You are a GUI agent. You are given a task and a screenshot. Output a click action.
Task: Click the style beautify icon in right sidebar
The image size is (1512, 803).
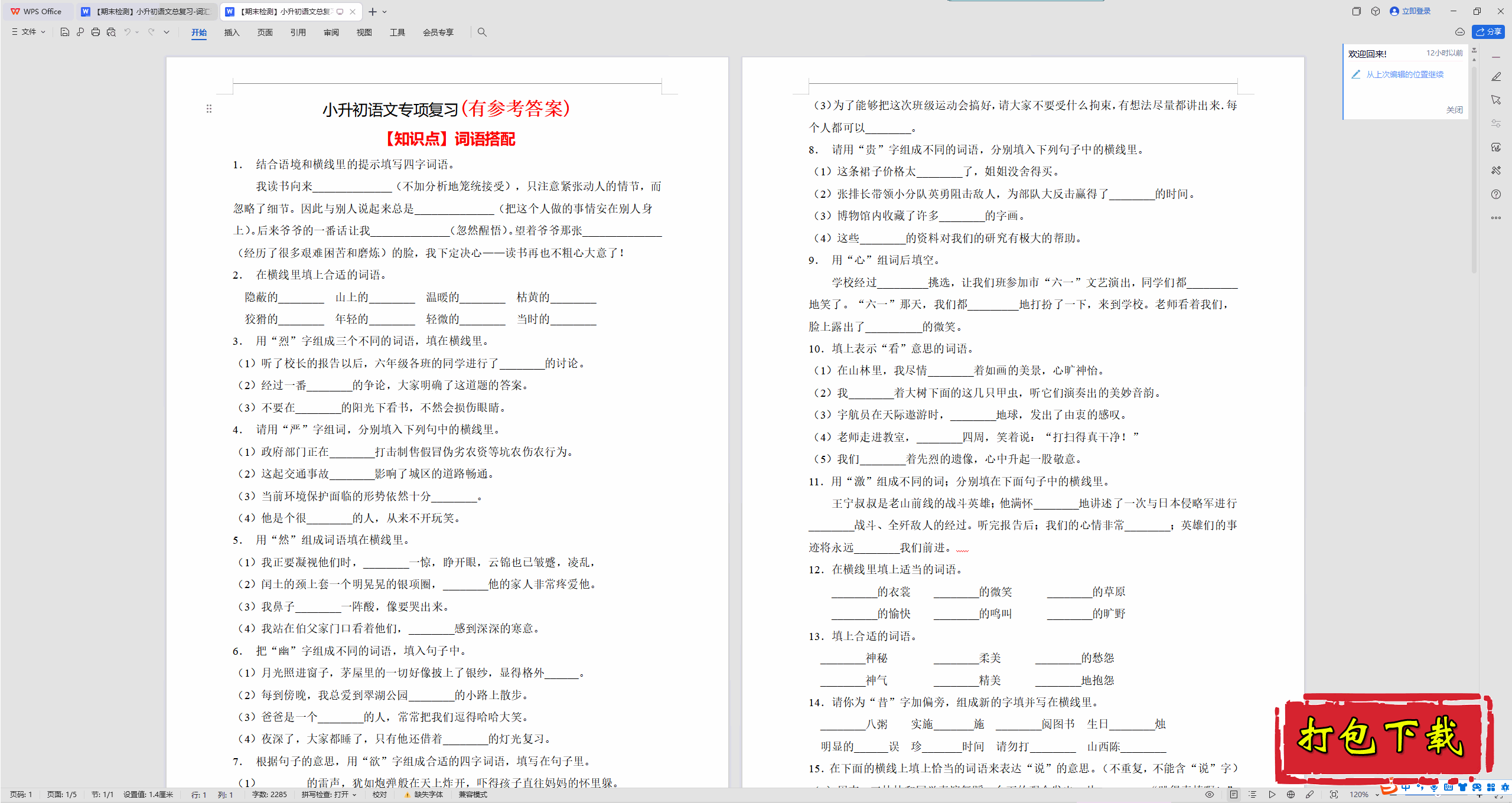coord(1496,147)
